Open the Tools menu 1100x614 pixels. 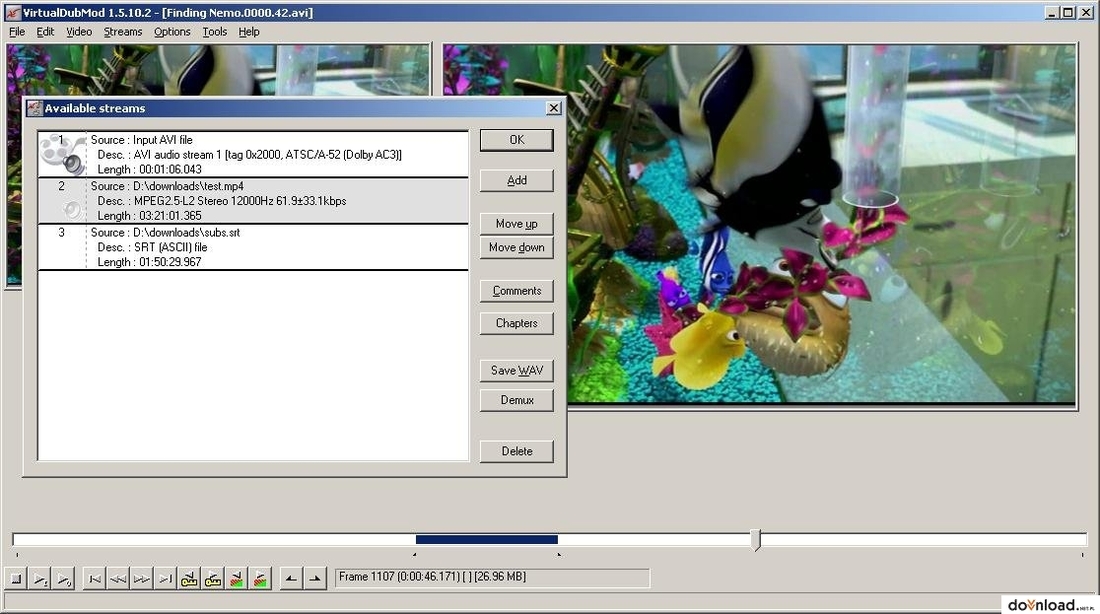point(215,32)
